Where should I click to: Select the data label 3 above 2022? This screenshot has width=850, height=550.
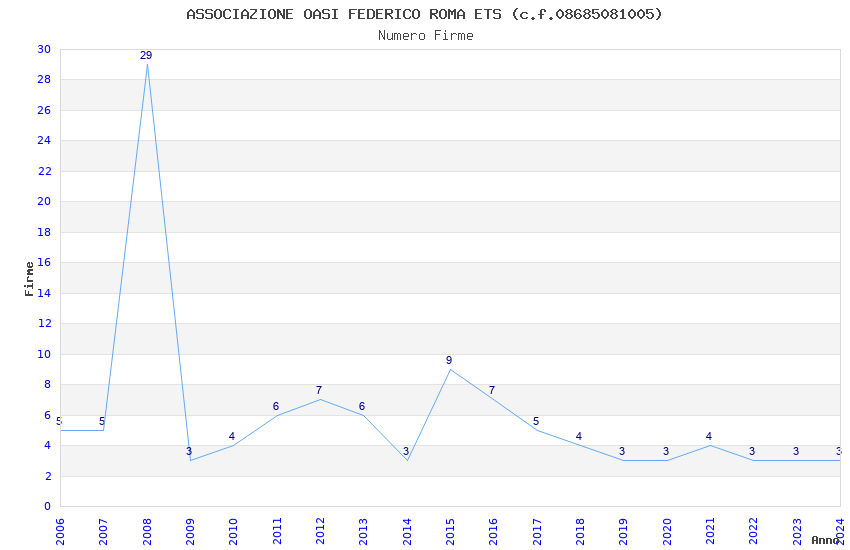[752, 452]
